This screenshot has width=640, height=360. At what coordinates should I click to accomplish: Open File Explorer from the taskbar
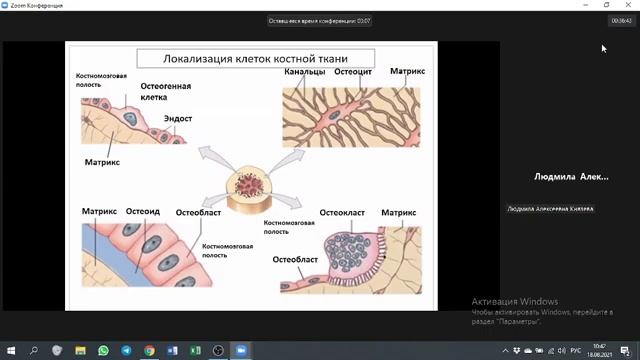(x=80, y=351)
